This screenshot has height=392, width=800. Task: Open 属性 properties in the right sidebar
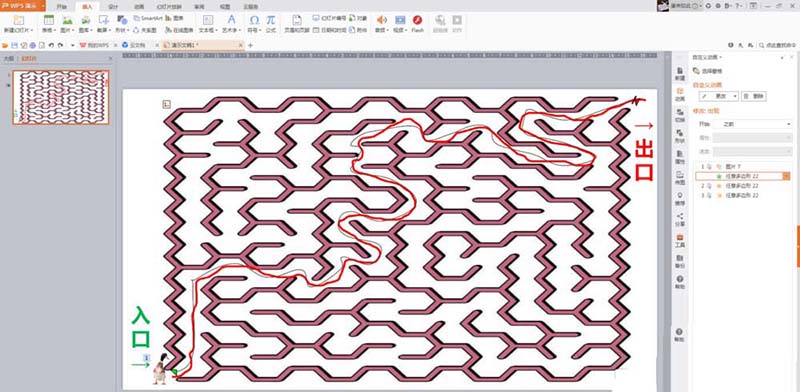point(680,157)
